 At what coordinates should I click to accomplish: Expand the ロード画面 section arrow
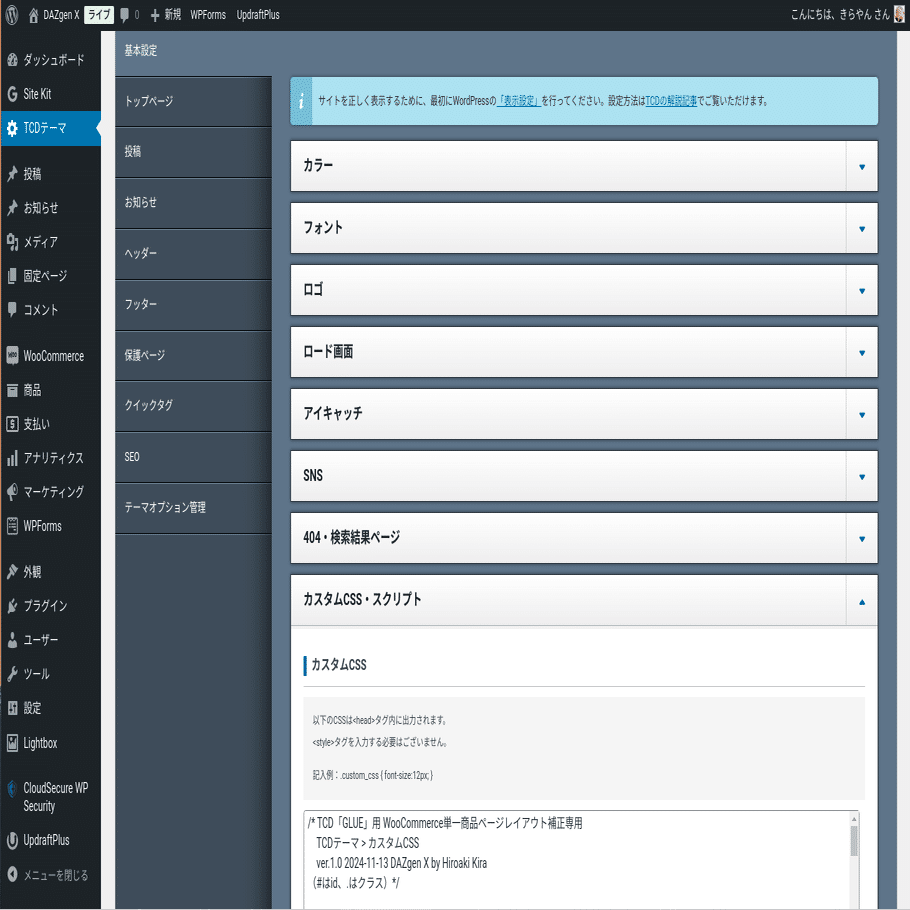click(x=862, y=353)
